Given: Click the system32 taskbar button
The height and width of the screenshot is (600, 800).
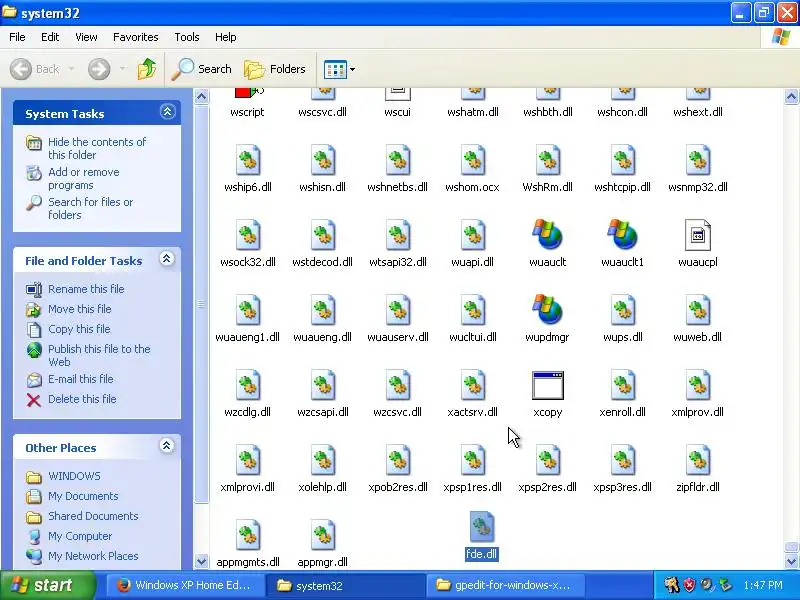Looking at the screenshot, I should [x=345, y=585].
